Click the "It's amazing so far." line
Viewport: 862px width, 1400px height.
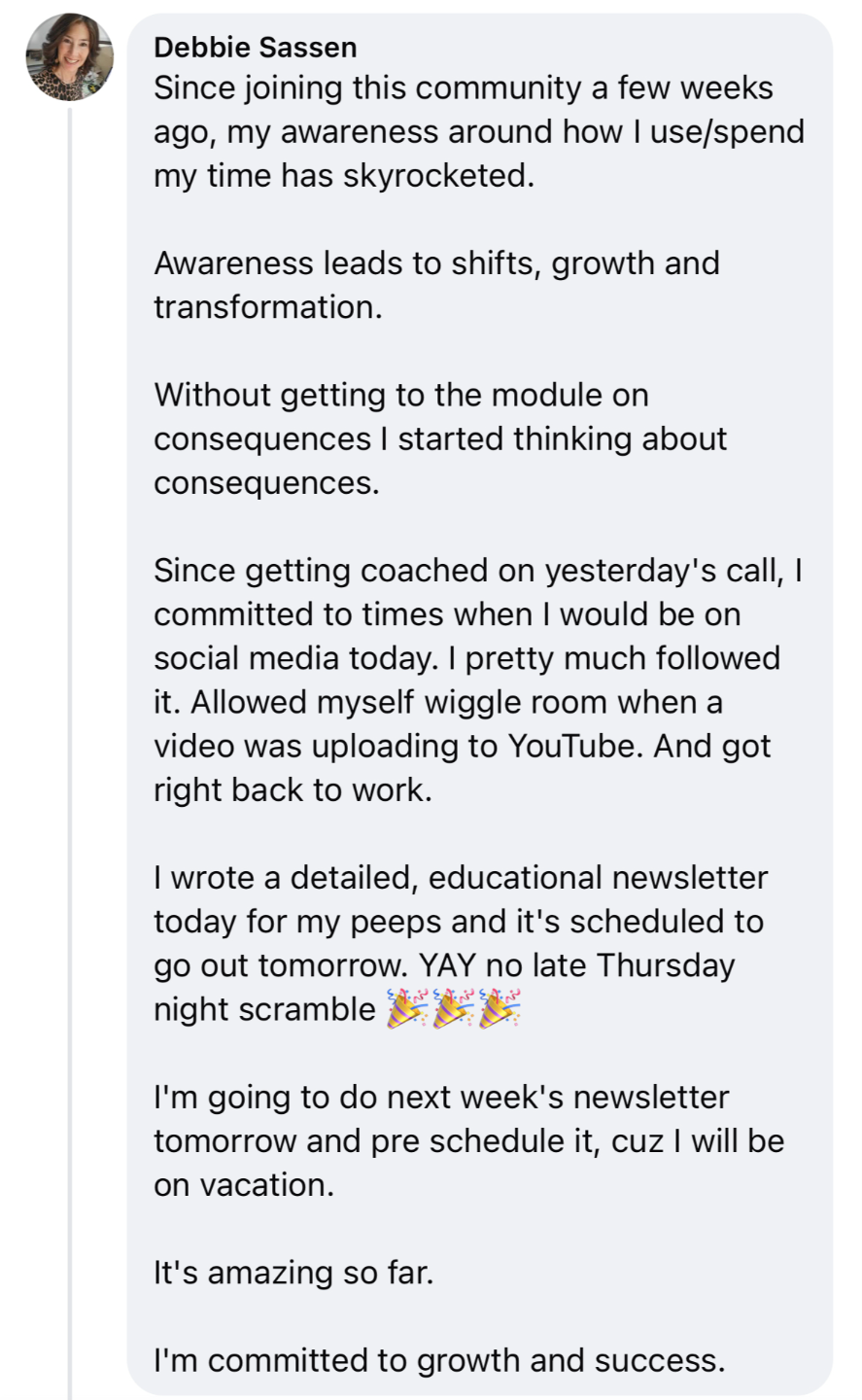pyautogui.click(x=293, y=1273)
